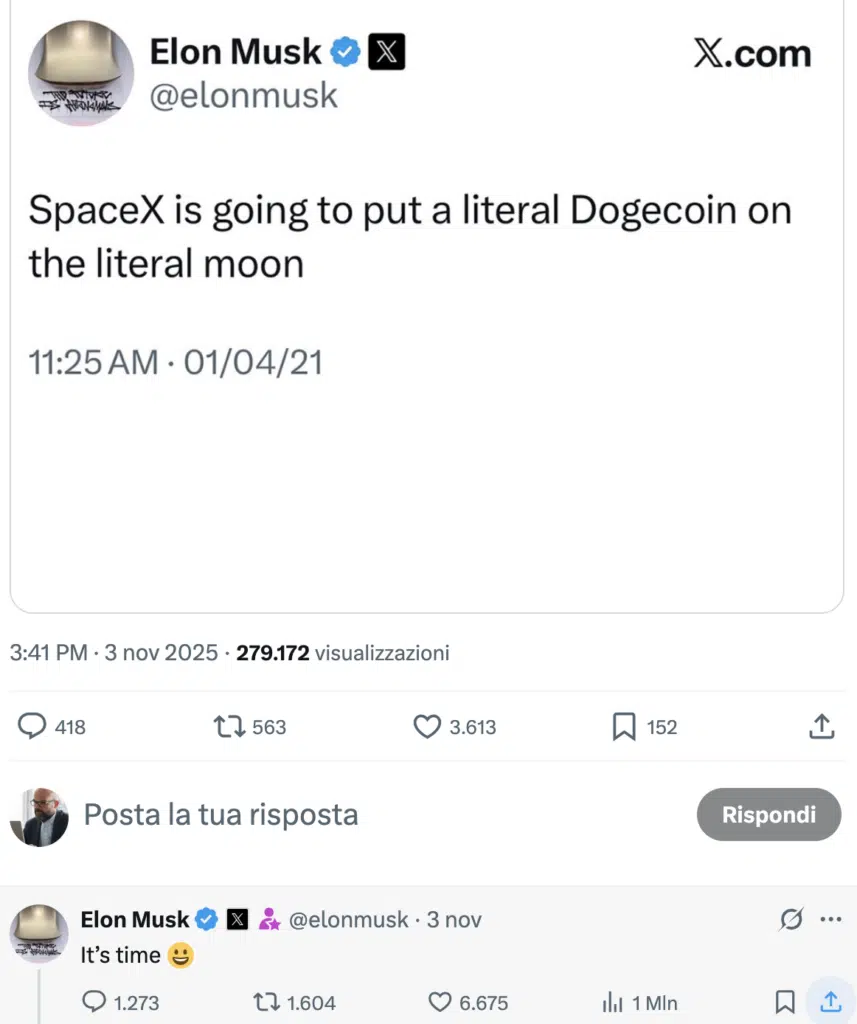Screen dimensions: 857x1024
Task: Bookmark the 'It's time' reply
Action: point(786,1001)
